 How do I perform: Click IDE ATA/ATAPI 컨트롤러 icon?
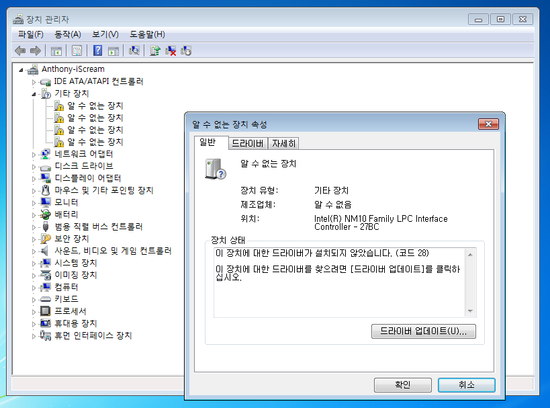(x=45, y=82)
